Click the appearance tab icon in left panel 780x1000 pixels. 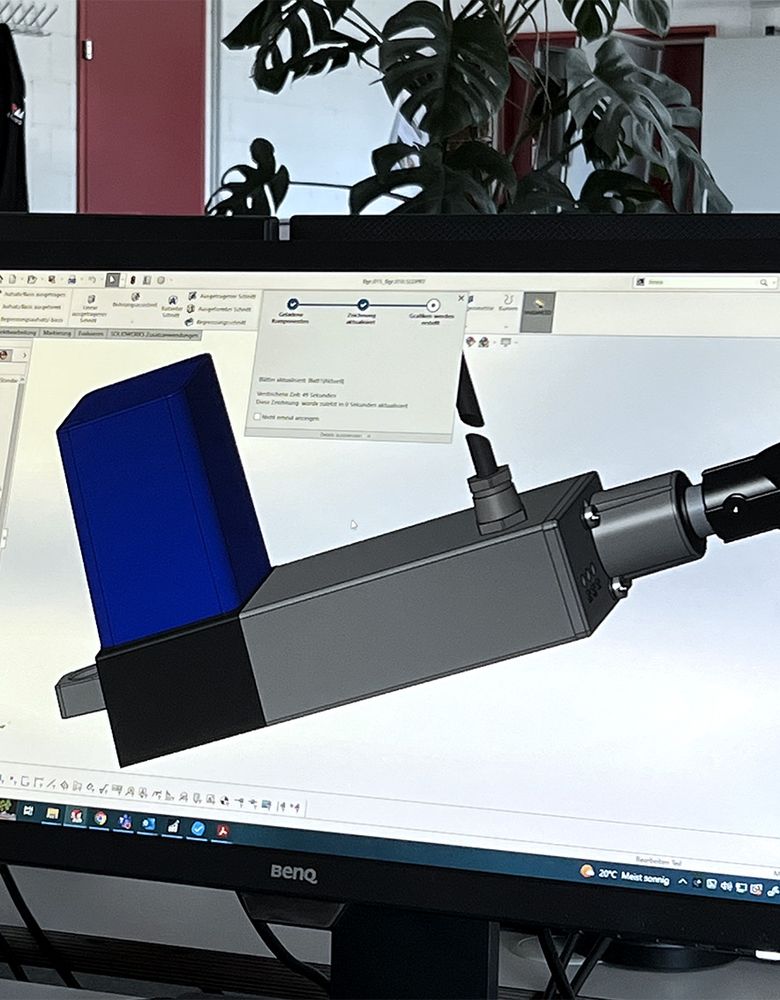coord(3,355)
